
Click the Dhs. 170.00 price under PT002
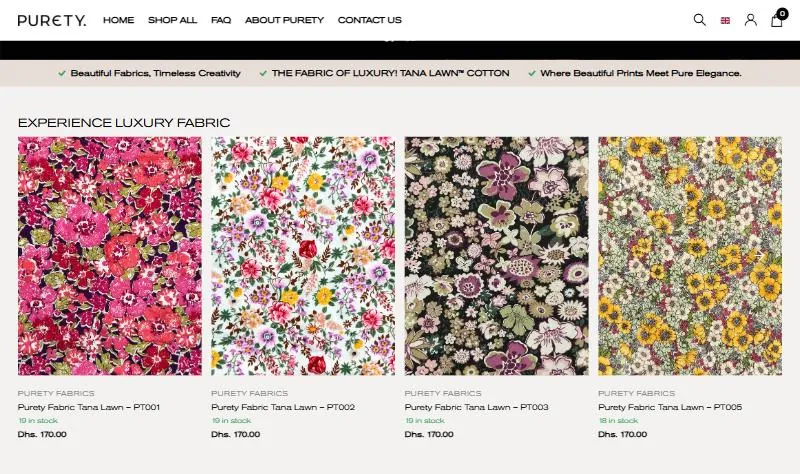point(236,435)
